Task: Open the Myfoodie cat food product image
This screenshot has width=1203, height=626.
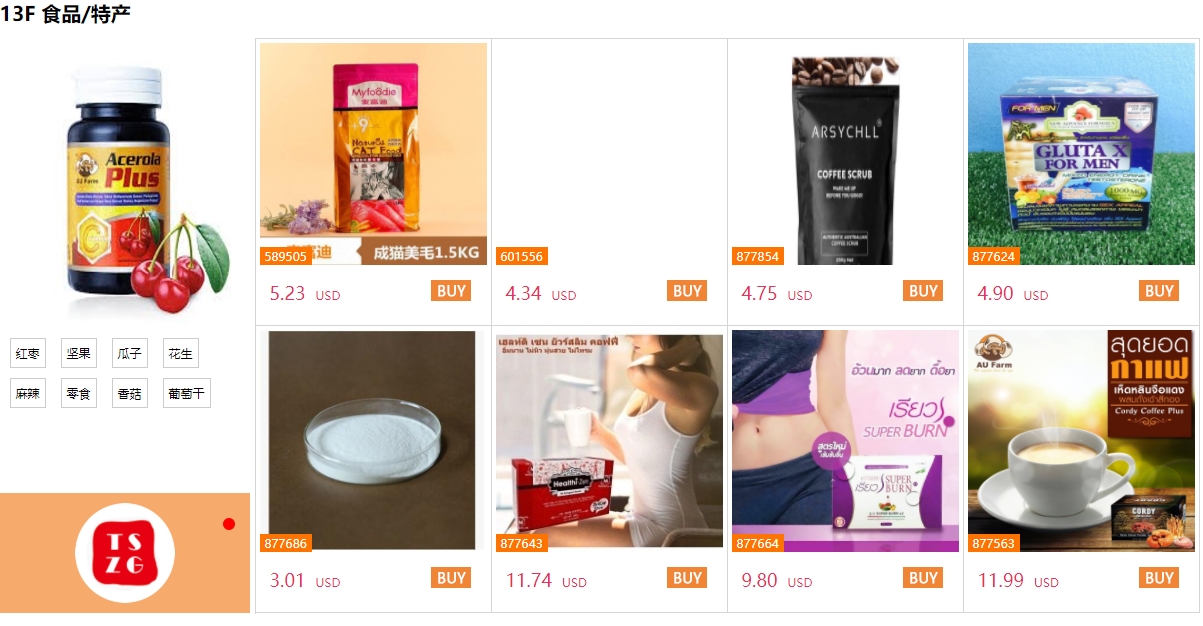Action: click(x=373, y=154)
